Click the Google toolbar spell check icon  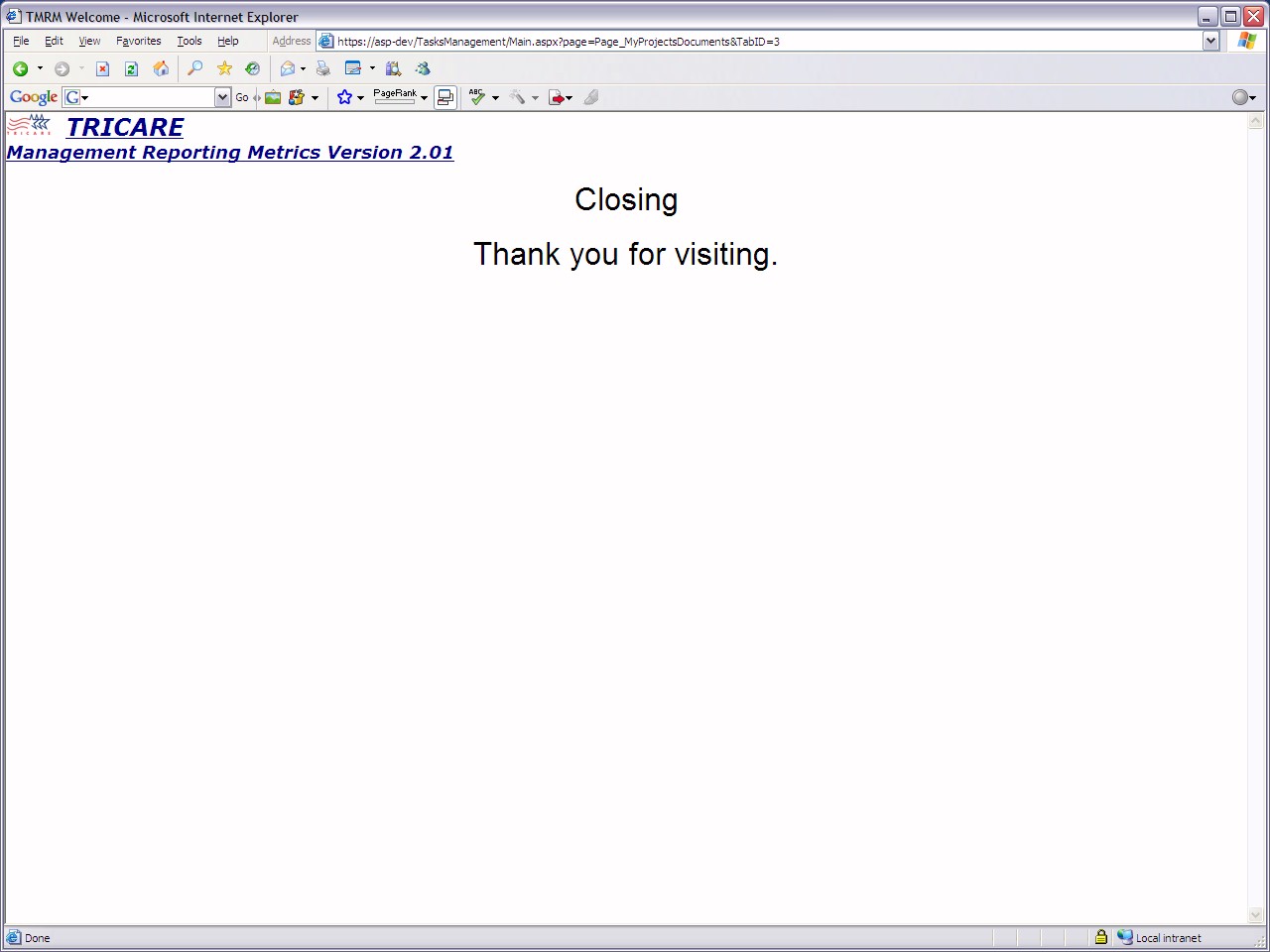coord(477,97)
